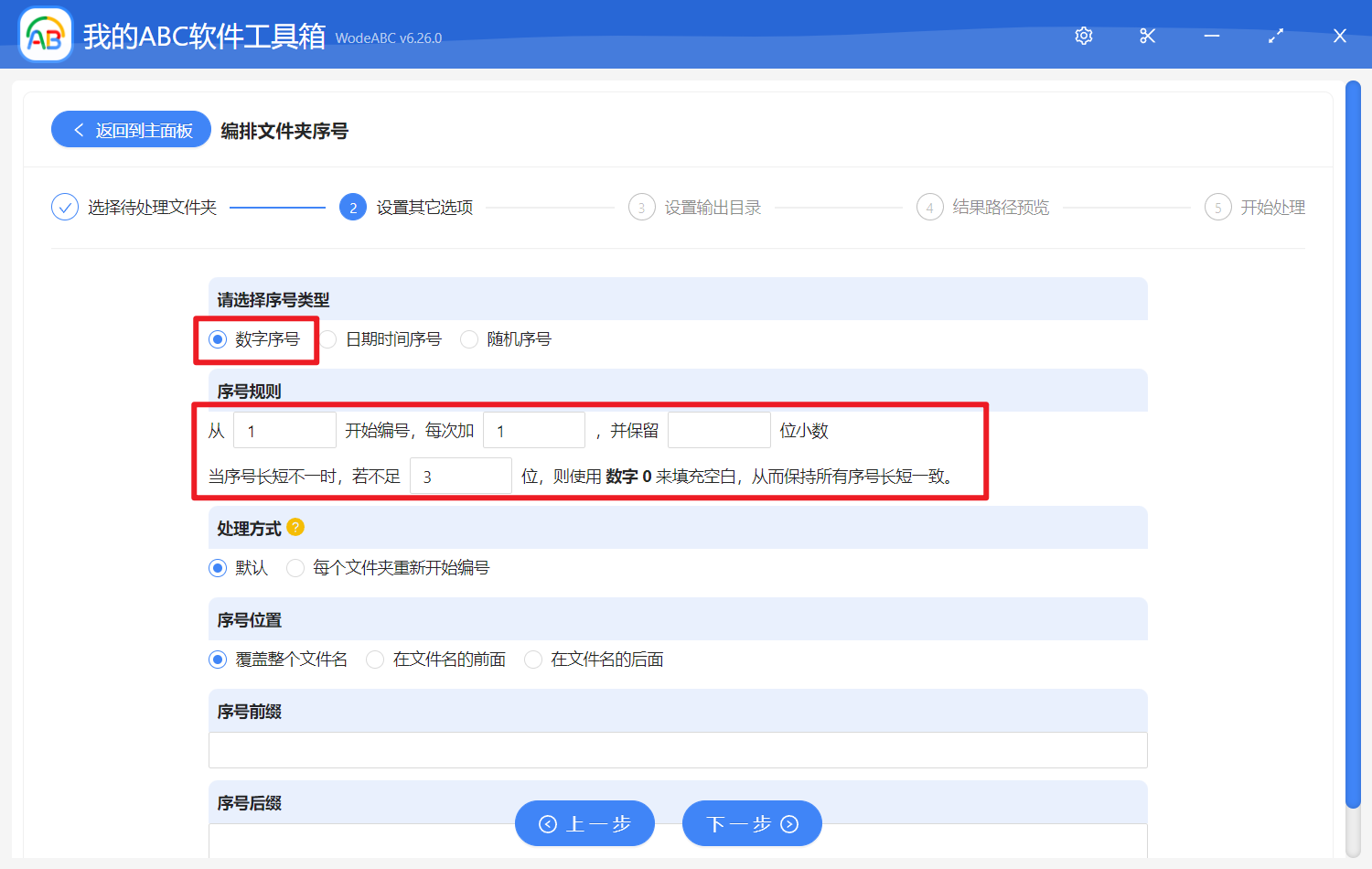Enable 每个文件夹重新开始编号 numbering
The height and width of the screenshot is (869, 1372).
coord(295,568)
